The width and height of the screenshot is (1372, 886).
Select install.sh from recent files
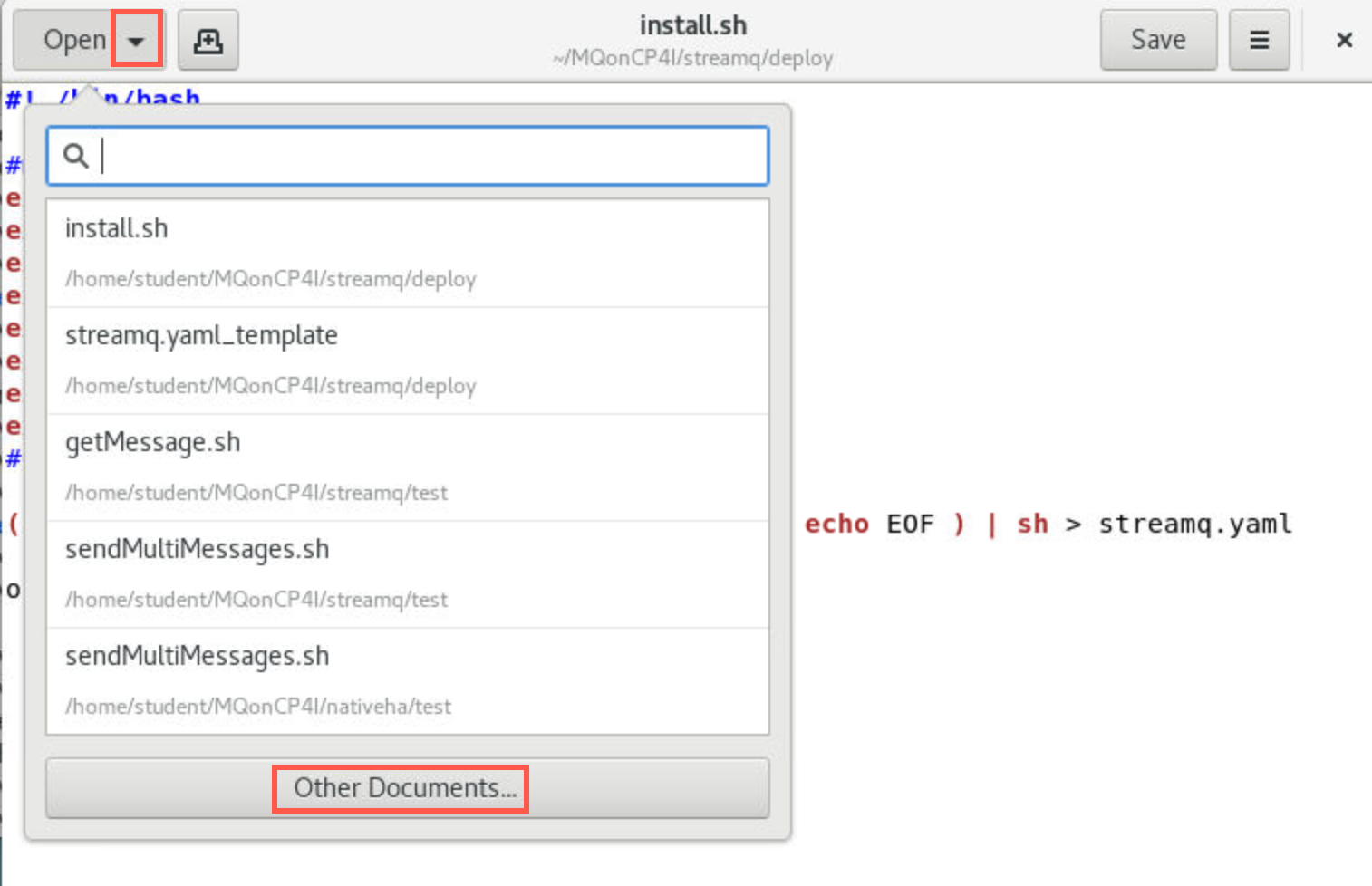408,254
